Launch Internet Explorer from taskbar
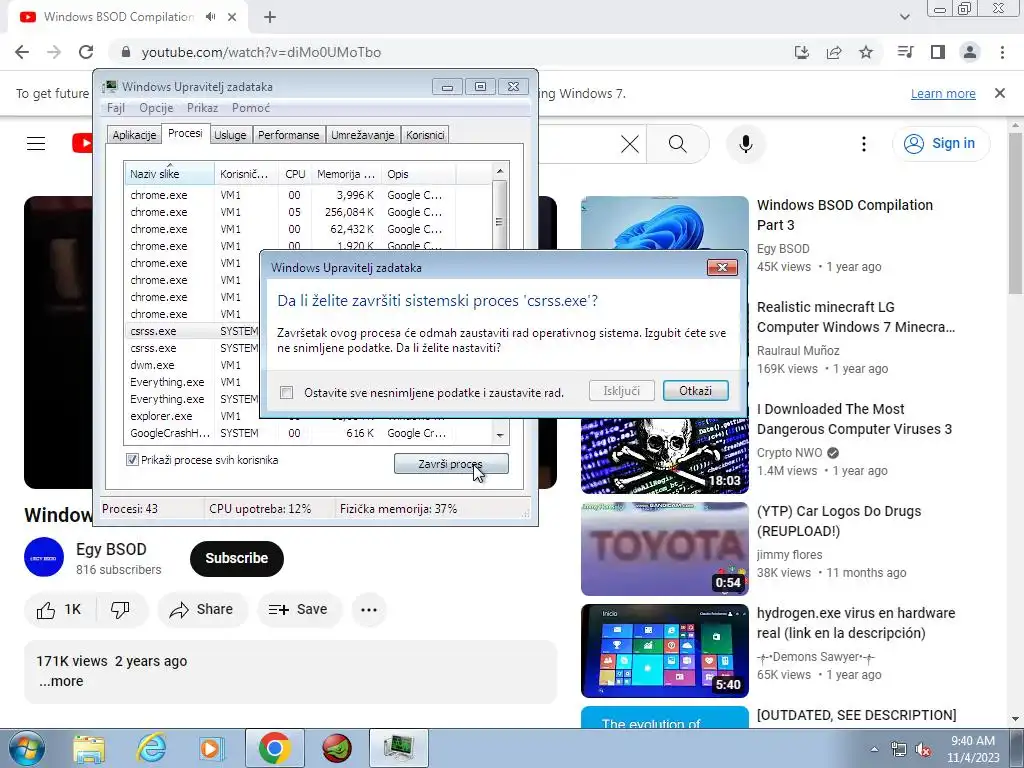 (151, 748)
